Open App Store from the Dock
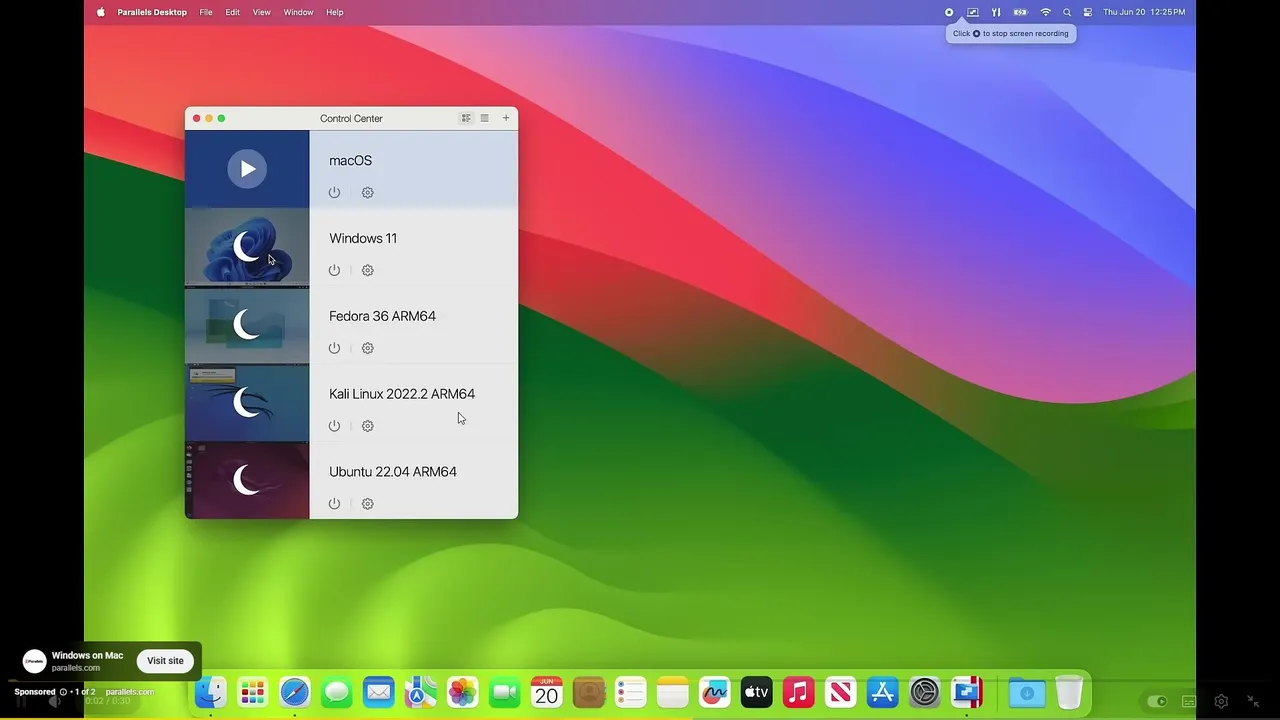This screenshot has width=1280, height=720. [883, 692]
